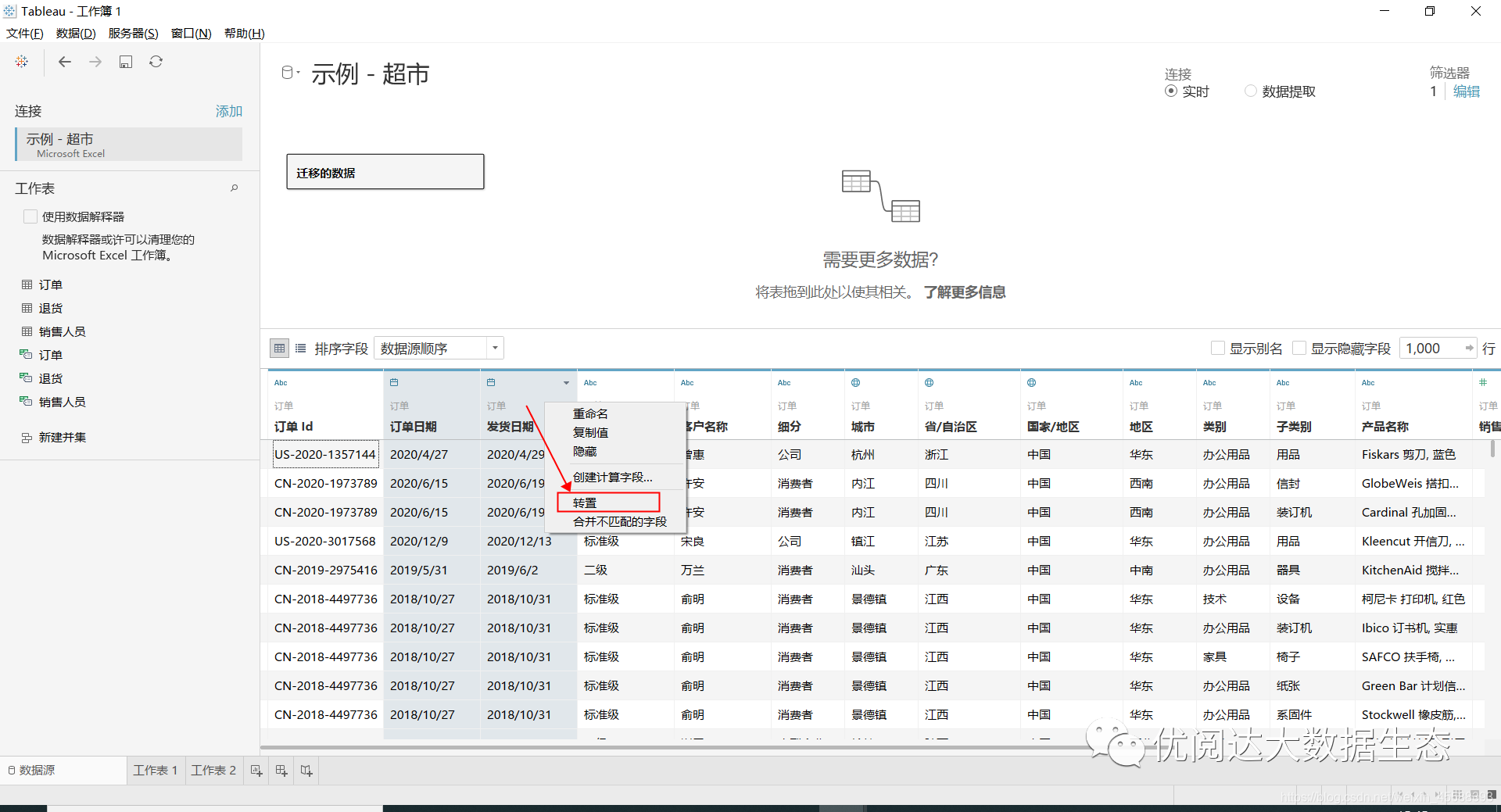
Task: Open 服务器(S) menu
Action: [x=133, y=34]
